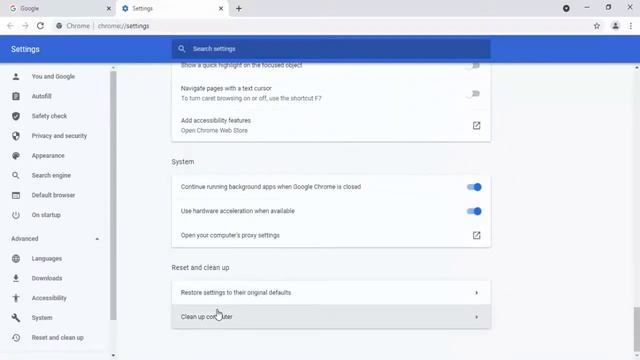The image size is (640, 360).
Task: Open Autofill settings section
Action: (42, 96)
